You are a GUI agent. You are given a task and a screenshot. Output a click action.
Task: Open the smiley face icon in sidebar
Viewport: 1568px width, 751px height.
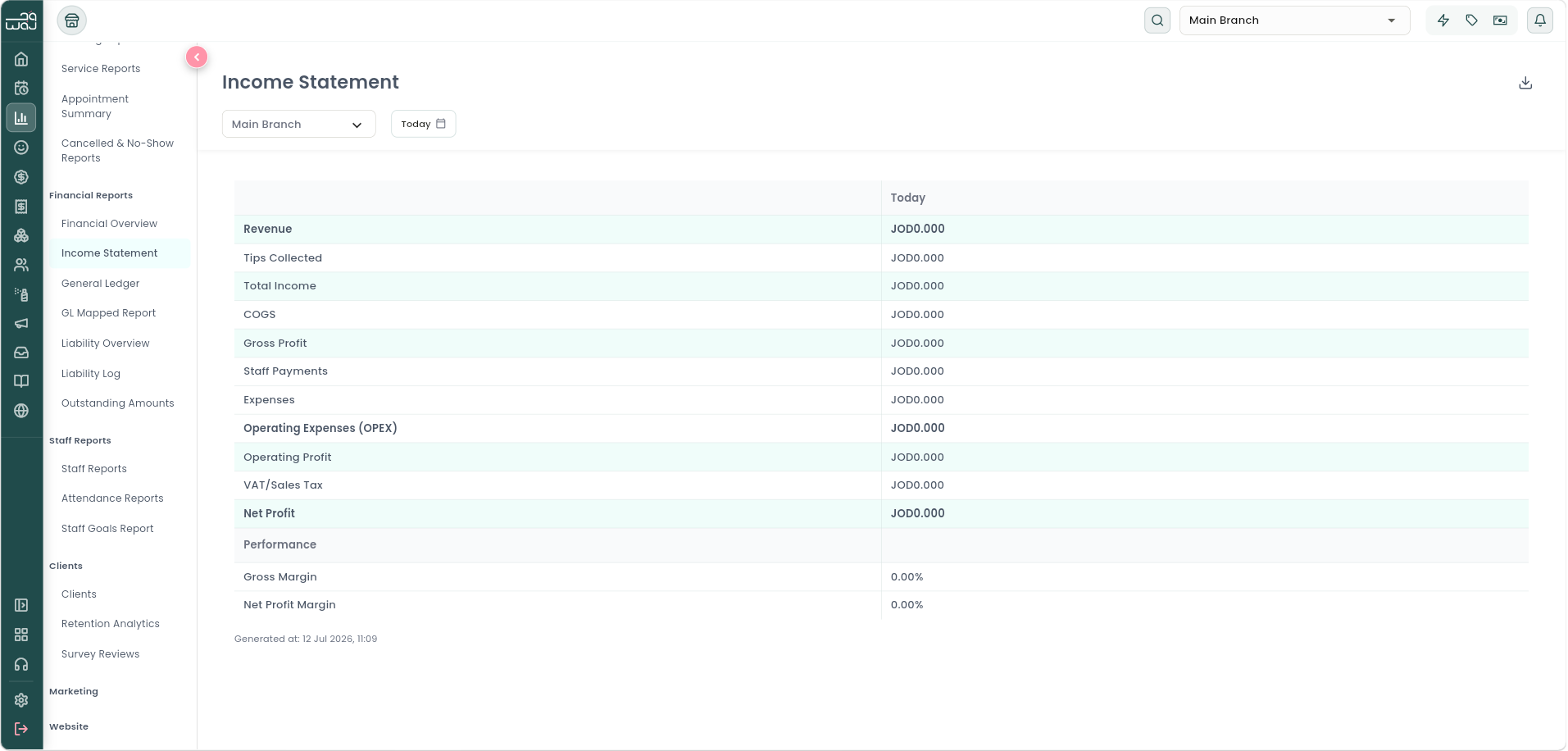(21, 148)
